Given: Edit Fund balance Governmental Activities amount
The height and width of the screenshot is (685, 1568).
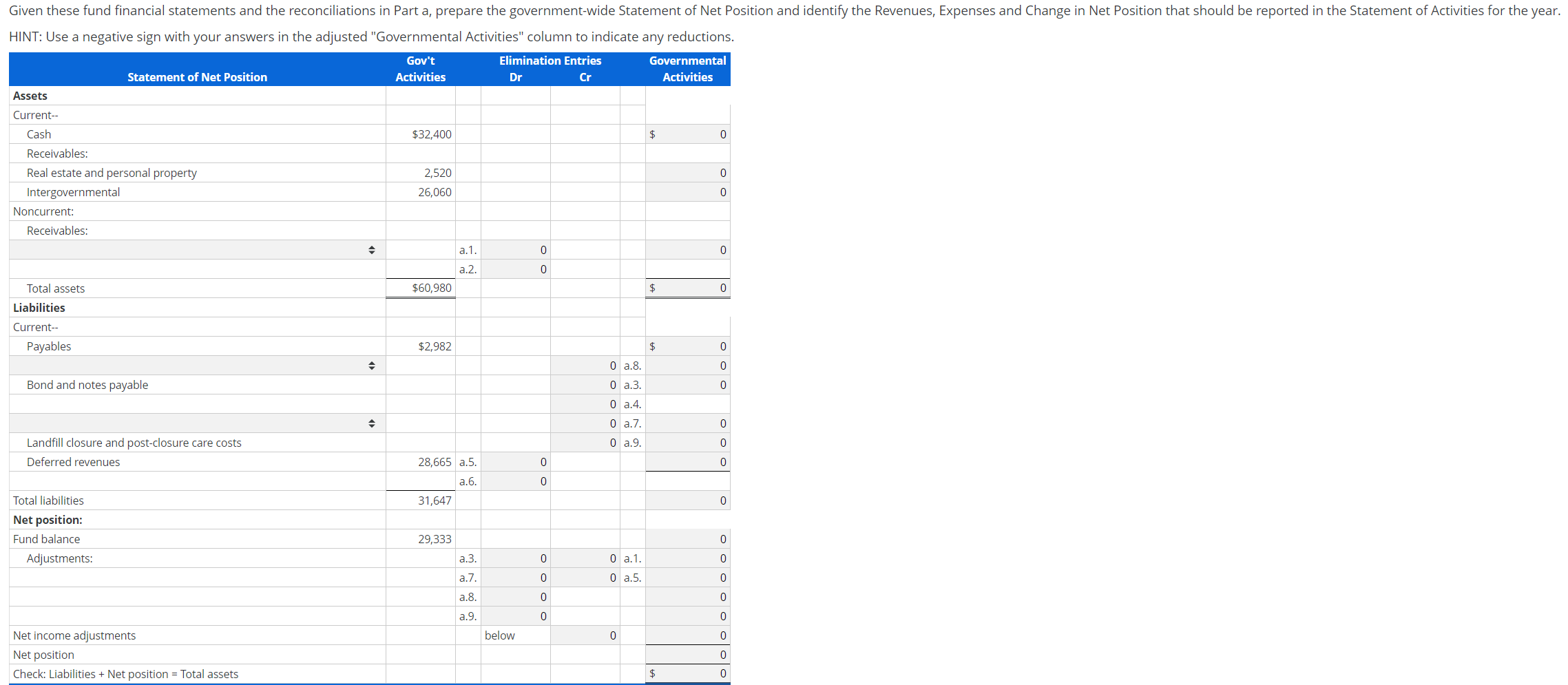Looking at the screenshot, I should [687, 539].
